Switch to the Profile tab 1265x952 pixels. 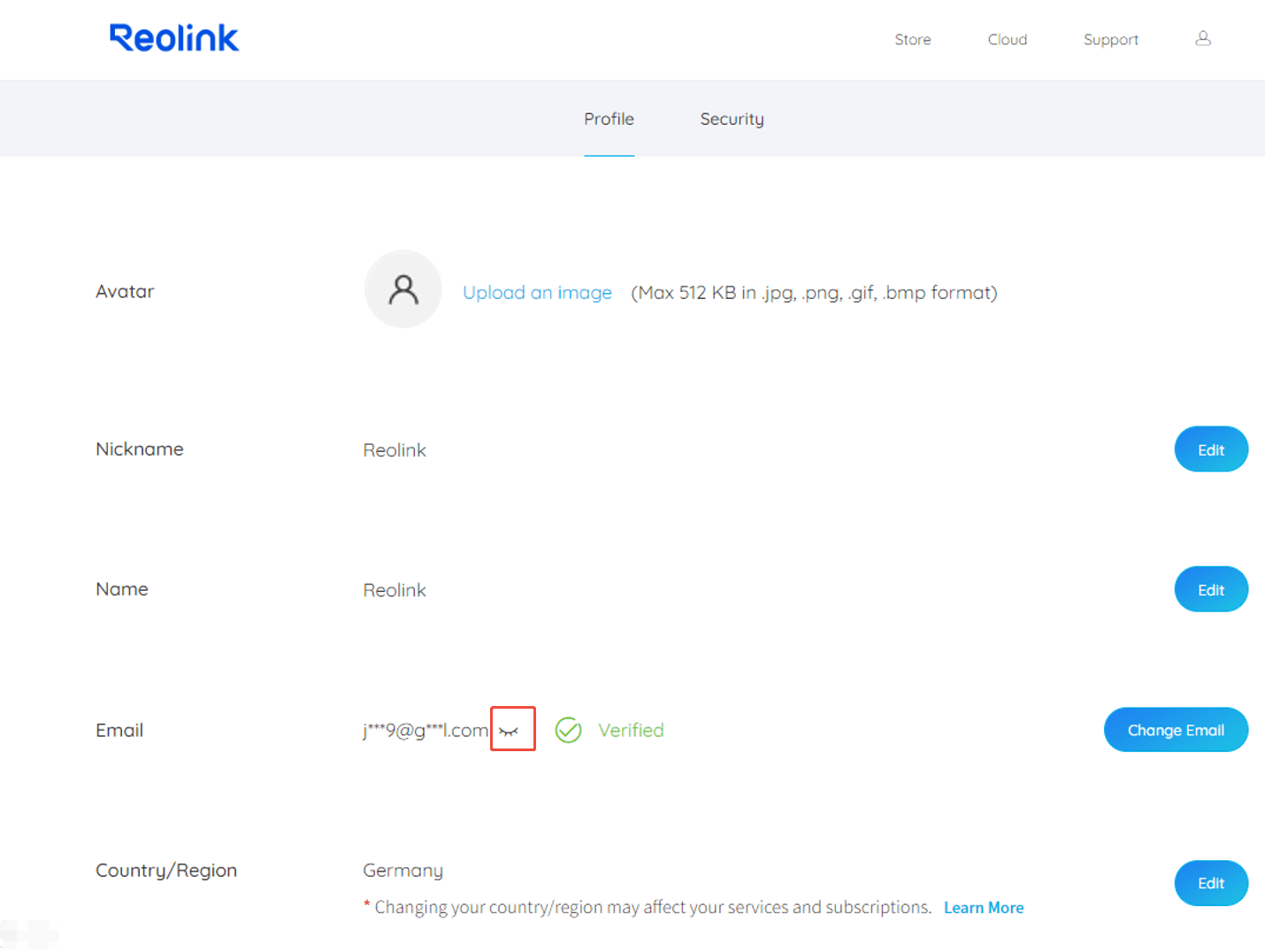tap(609, 119)
